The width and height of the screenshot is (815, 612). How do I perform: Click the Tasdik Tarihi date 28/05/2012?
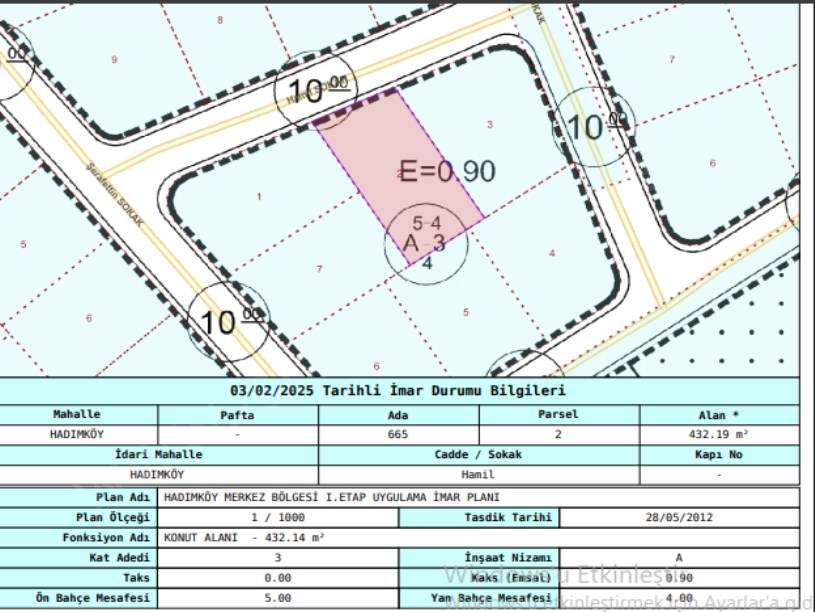[x=678, y=517]
